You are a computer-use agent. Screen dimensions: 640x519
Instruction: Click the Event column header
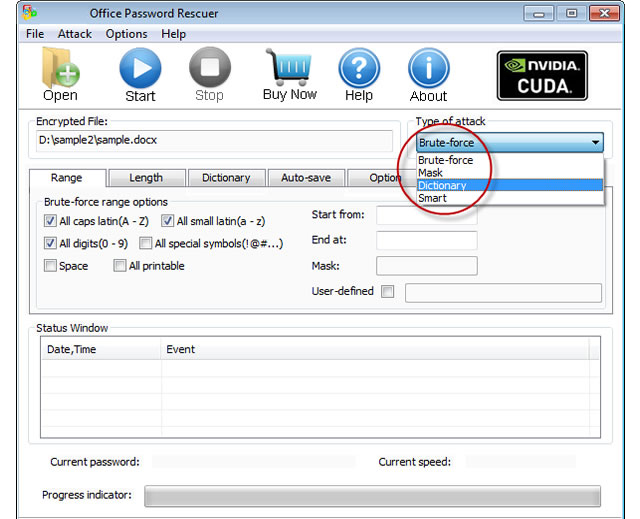[x=376, y=350]
